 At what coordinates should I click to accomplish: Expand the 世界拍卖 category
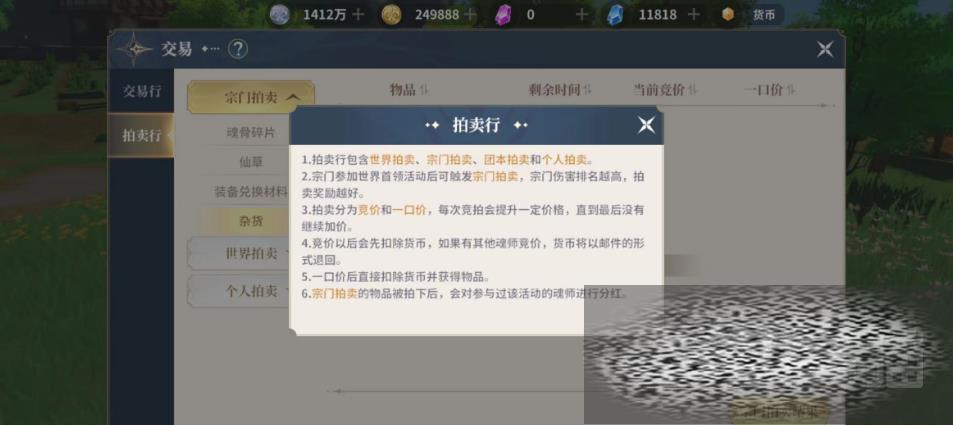239,254
